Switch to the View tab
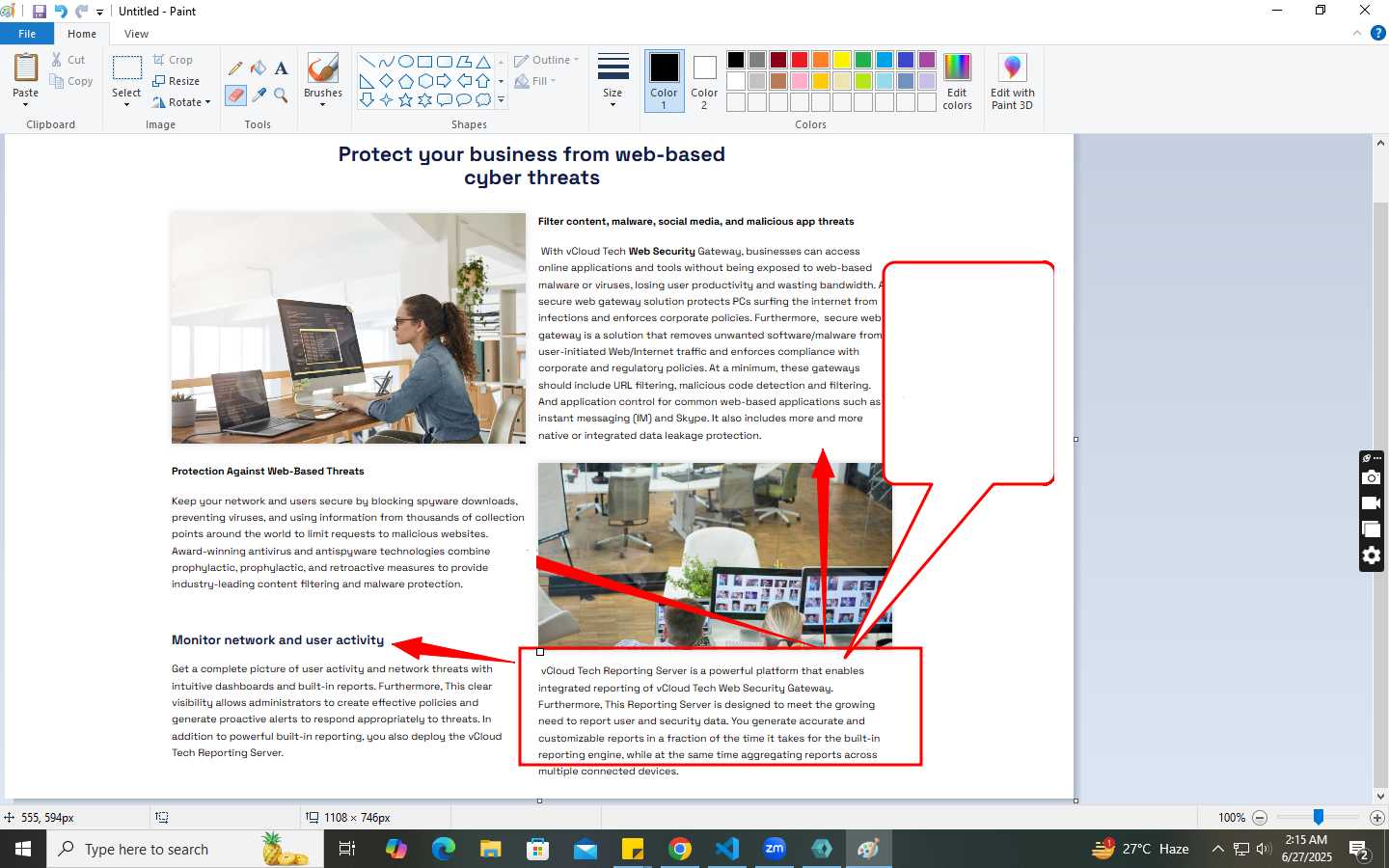 136,34
